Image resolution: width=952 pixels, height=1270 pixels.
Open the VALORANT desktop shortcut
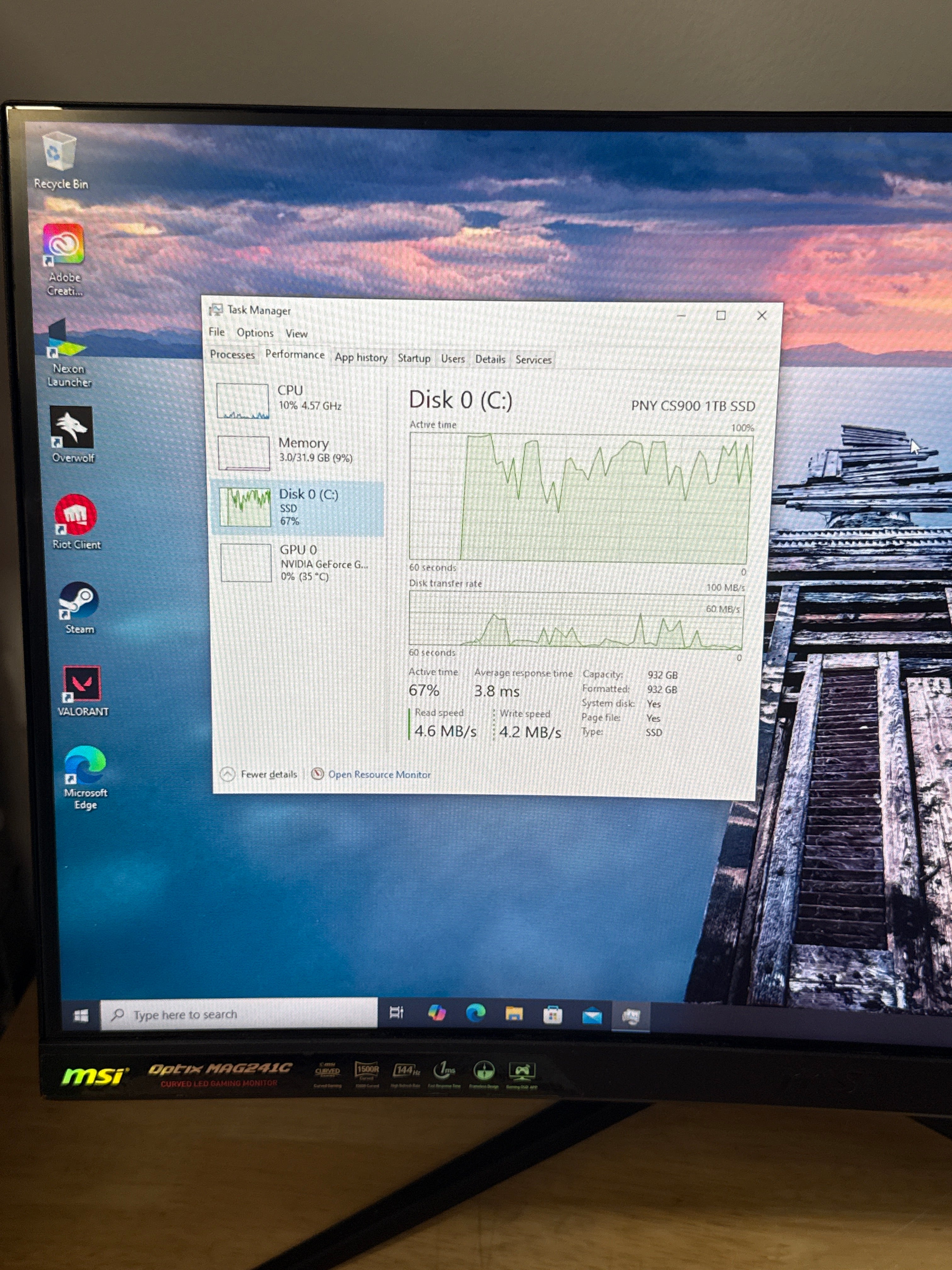82,691
